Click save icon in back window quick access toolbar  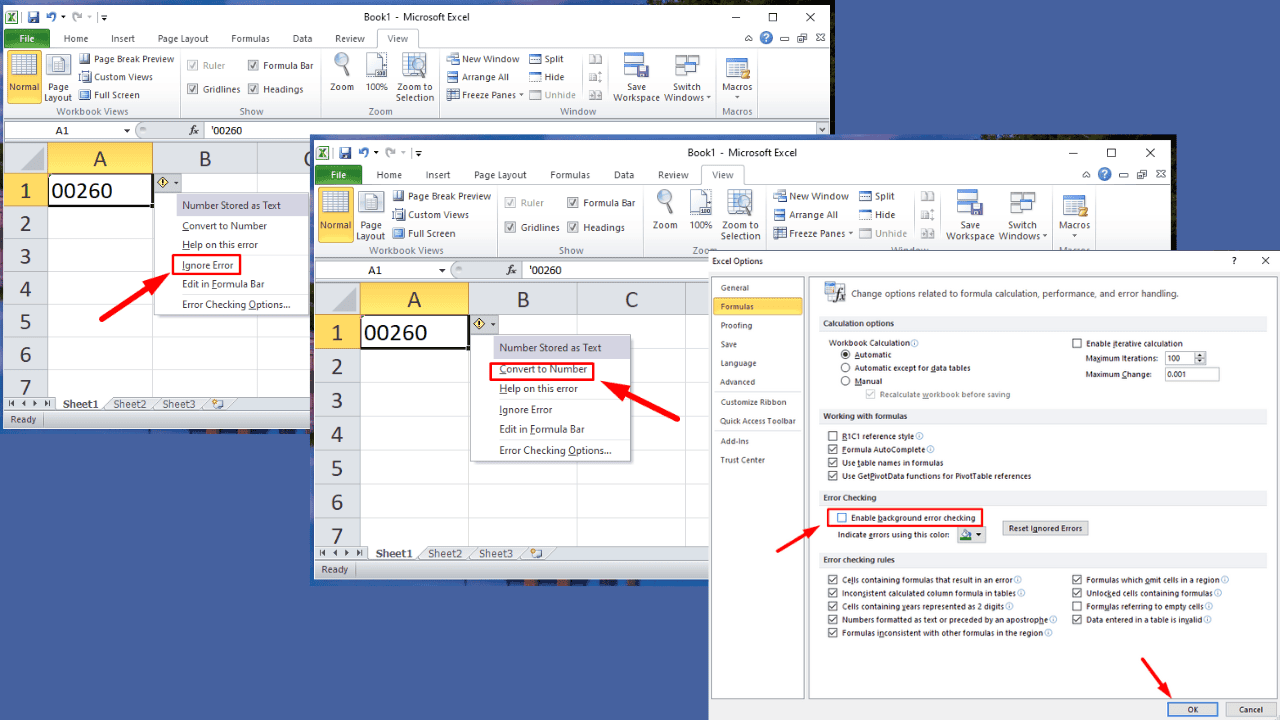33,17
